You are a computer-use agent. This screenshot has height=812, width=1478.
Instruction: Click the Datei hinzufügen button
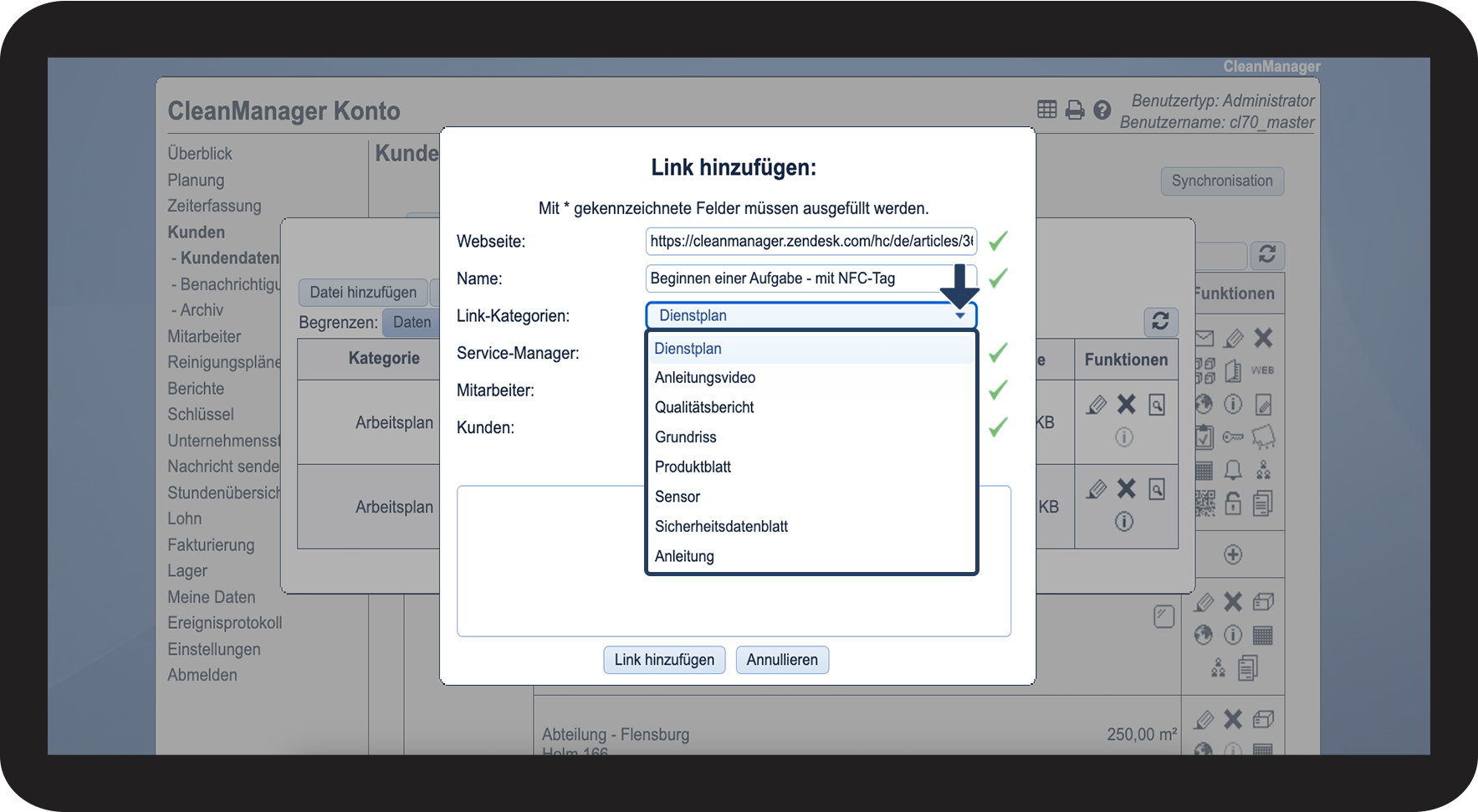click(x=363, y=292)
